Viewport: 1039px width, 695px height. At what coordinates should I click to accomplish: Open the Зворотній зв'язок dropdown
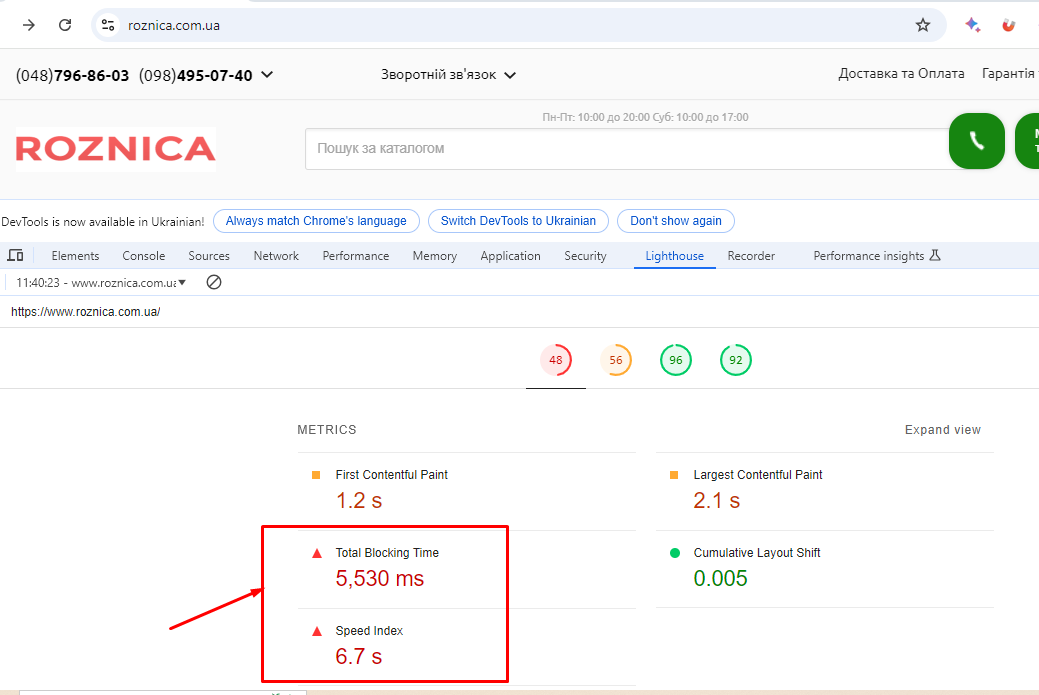[x=448, y=75]
